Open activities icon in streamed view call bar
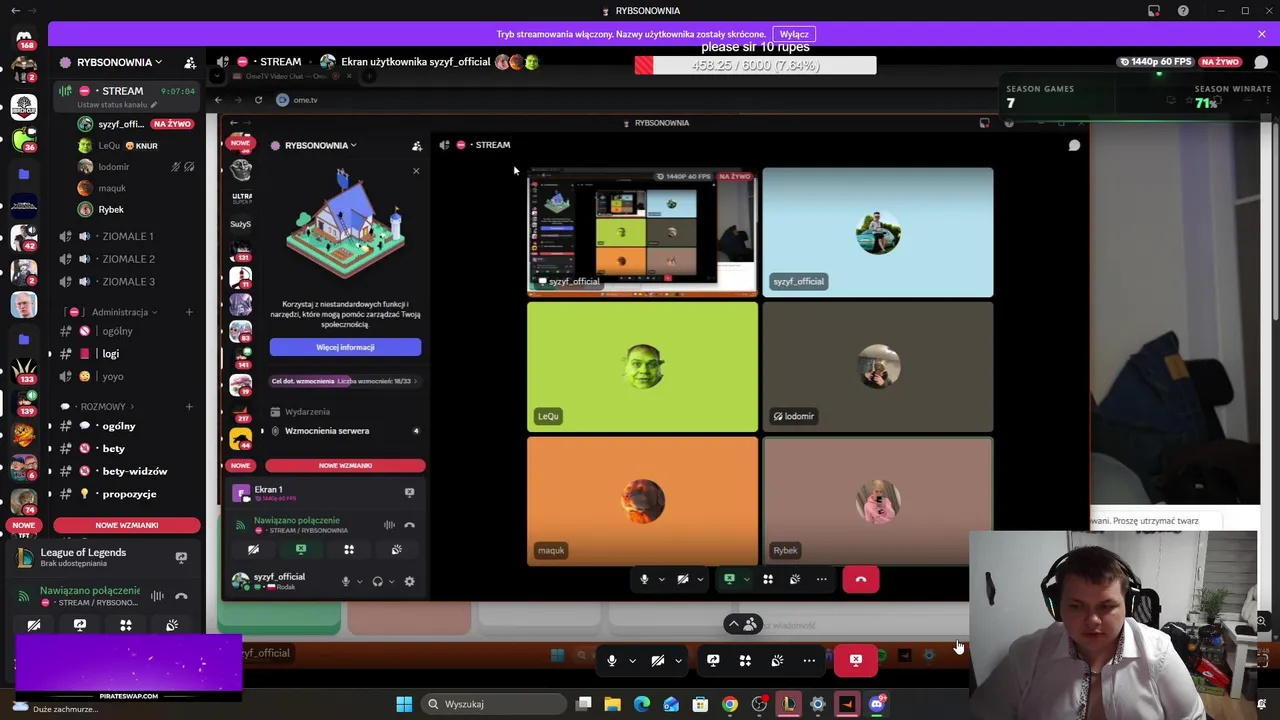 click(x=768, y=579)
